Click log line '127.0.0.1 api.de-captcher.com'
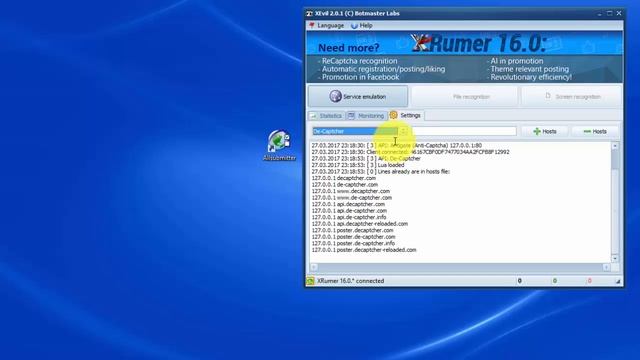 (349, 211)
